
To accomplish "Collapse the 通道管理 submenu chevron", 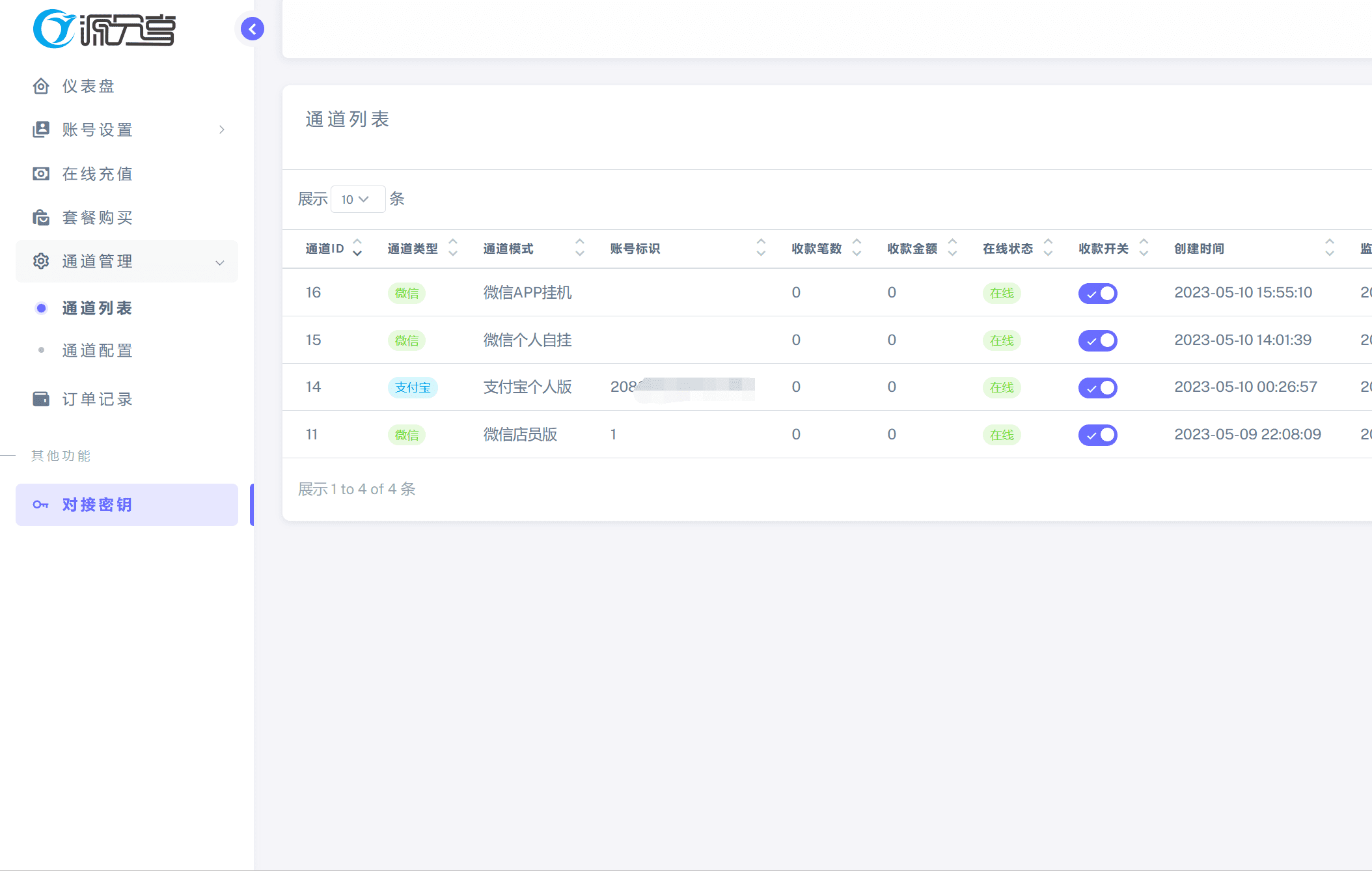I will click(x=220, y=262).
